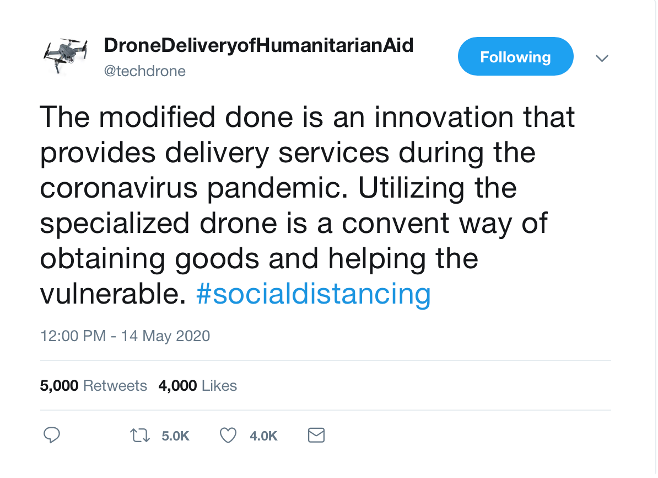
Task: View the 5,000 Retweets list
Action: pos(93,385)
